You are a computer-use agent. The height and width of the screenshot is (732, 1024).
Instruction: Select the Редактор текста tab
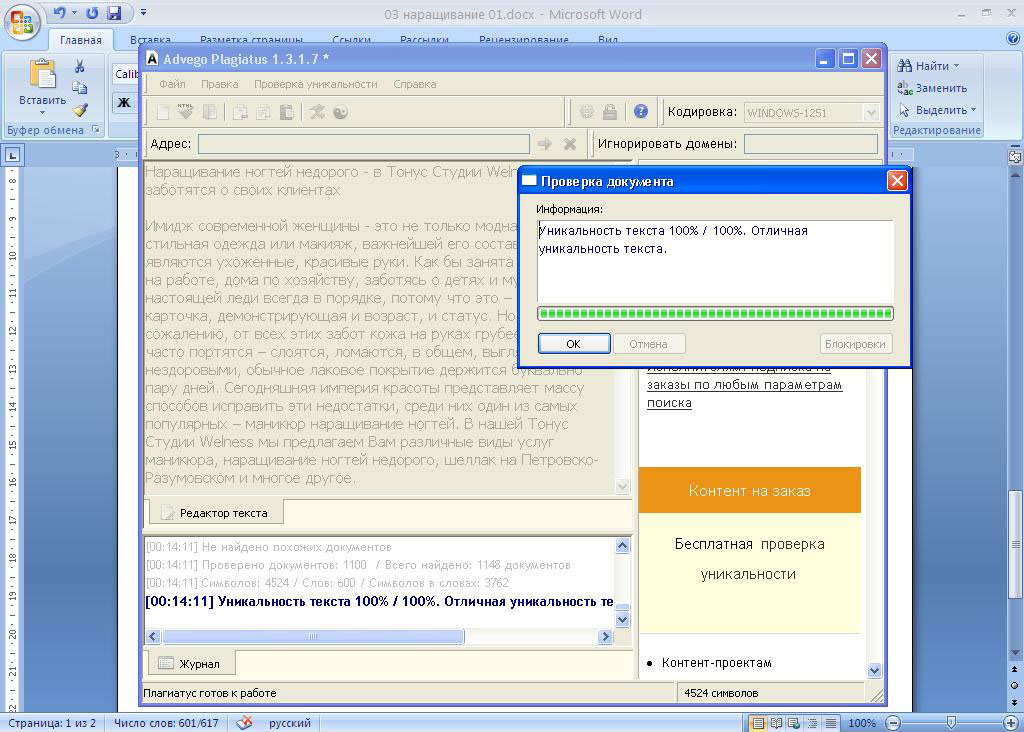[x=216, y=513]
